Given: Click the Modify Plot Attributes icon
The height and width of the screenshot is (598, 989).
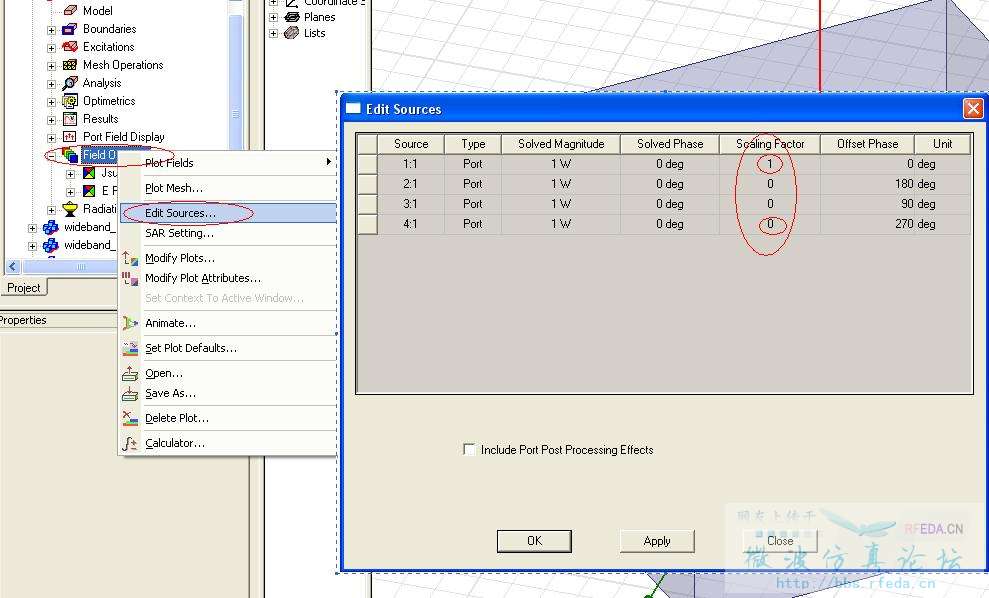Looking at the screenshot, I should [x=130, y=278].
